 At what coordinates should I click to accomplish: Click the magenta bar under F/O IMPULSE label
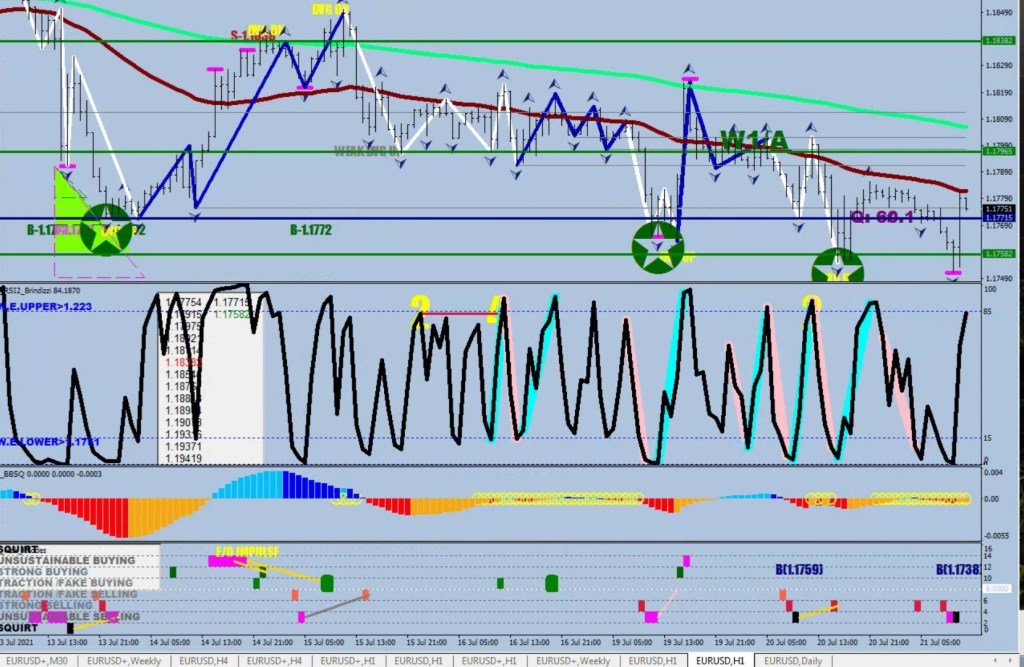click(227, 561)
